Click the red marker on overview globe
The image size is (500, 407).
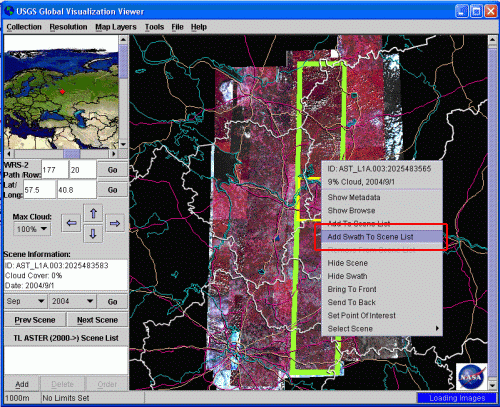point(62,91)
